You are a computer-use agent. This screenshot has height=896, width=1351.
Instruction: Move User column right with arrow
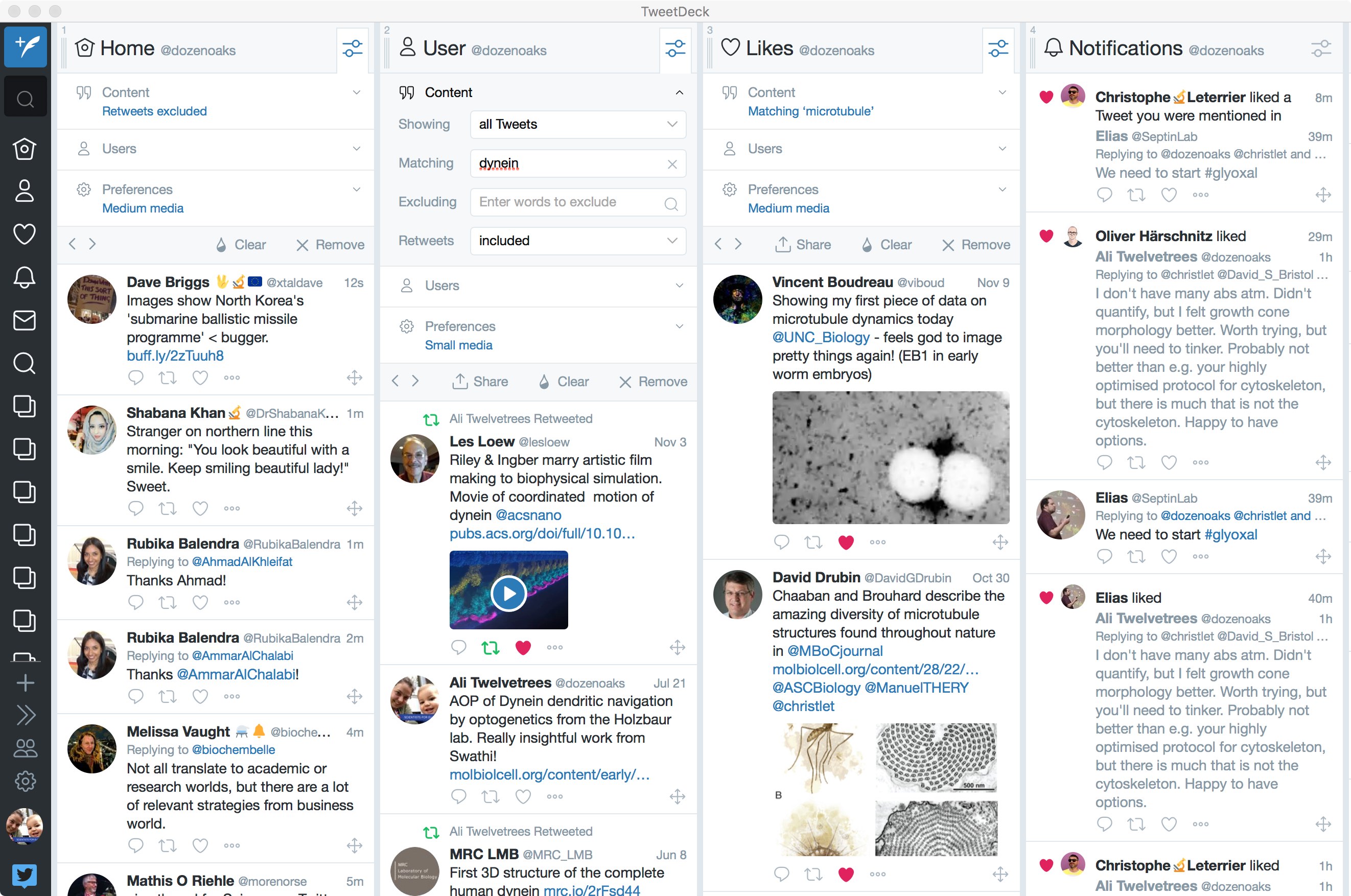[415, 381]
